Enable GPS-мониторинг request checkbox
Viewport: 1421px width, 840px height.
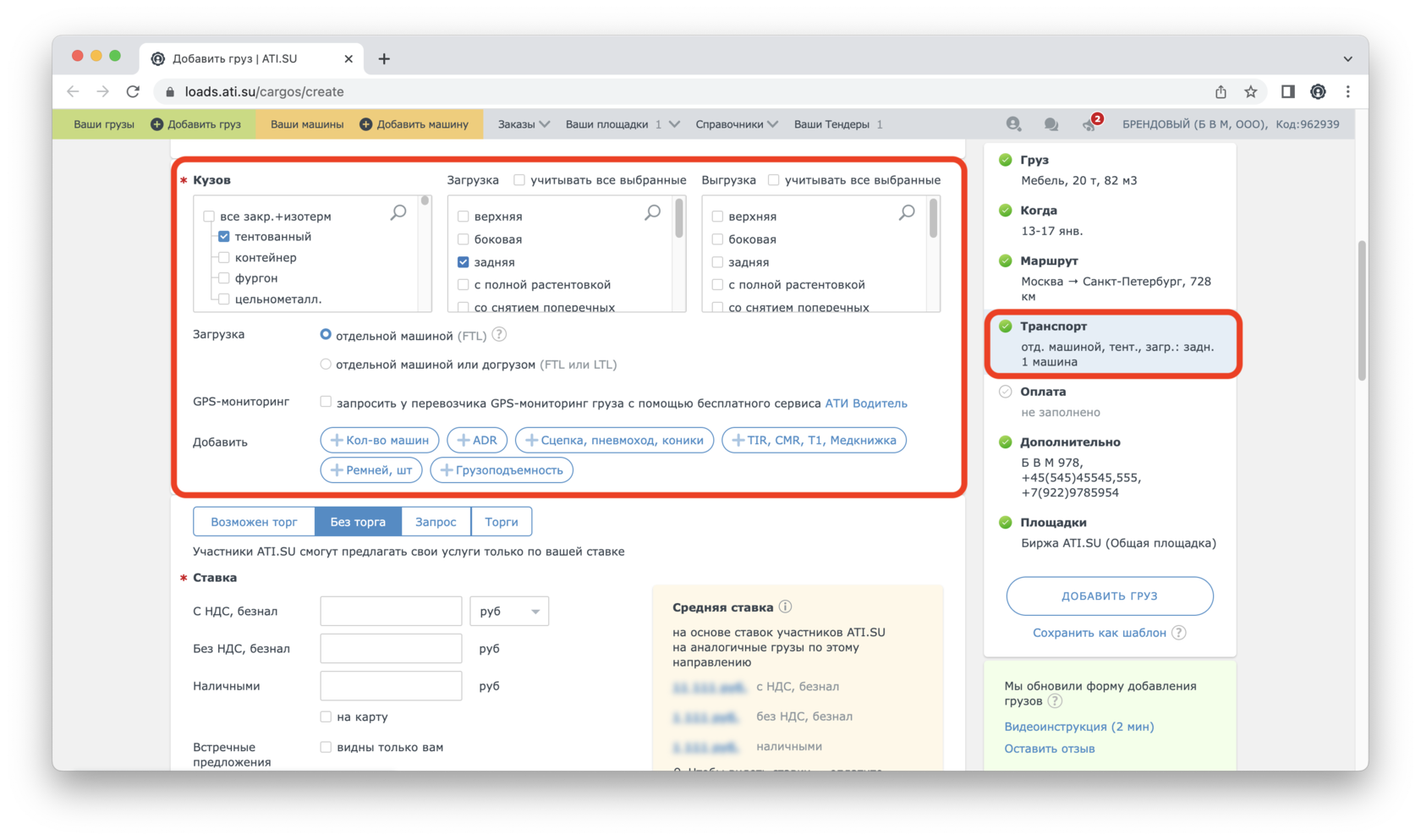click(326, 403)
